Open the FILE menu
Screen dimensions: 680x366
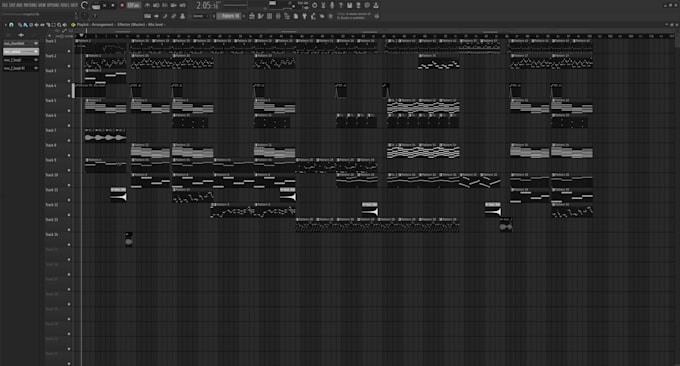(x=5, y=5)
